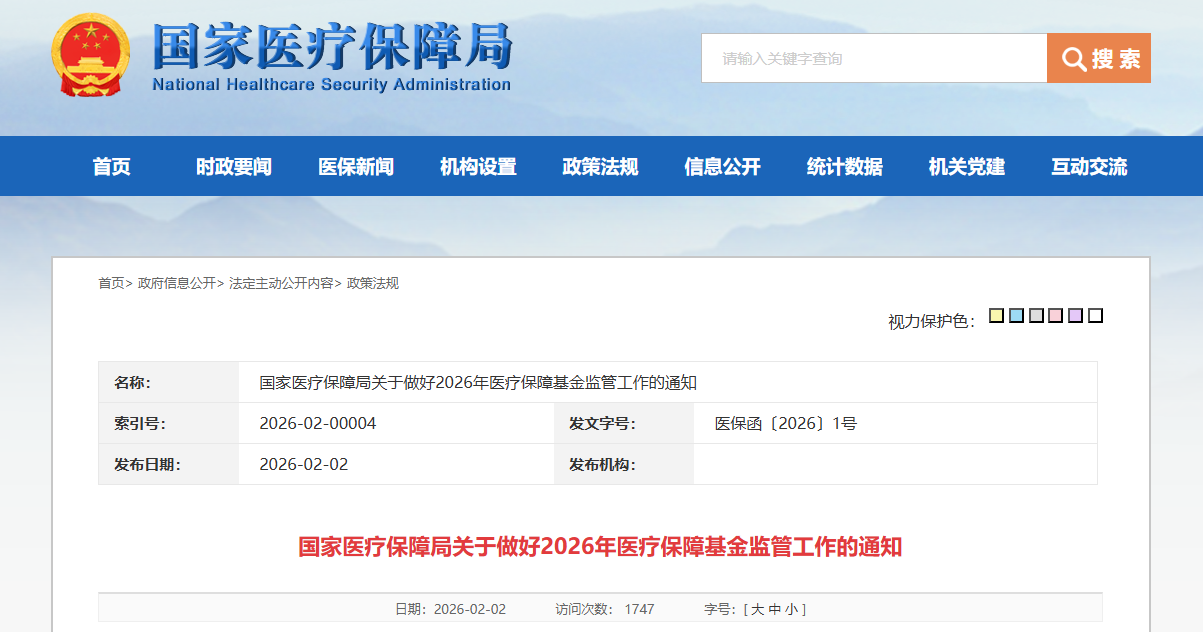Image resolution: width=1203 pixels, height=632 pixels.
Task: Choose the pink eye-protection color swatch
Action: [1055, 316]
